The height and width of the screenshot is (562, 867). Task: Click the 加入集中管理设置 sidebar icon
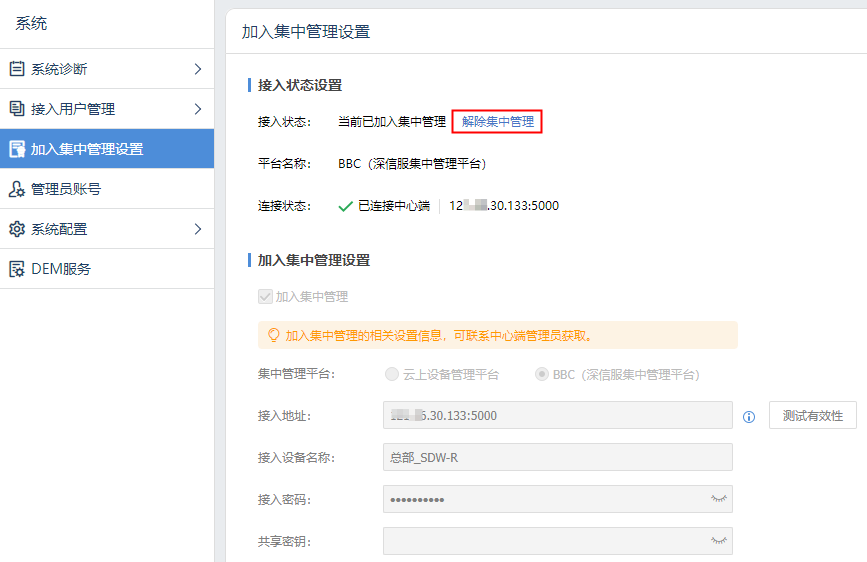pyautogui.click(x=16, y=149)
